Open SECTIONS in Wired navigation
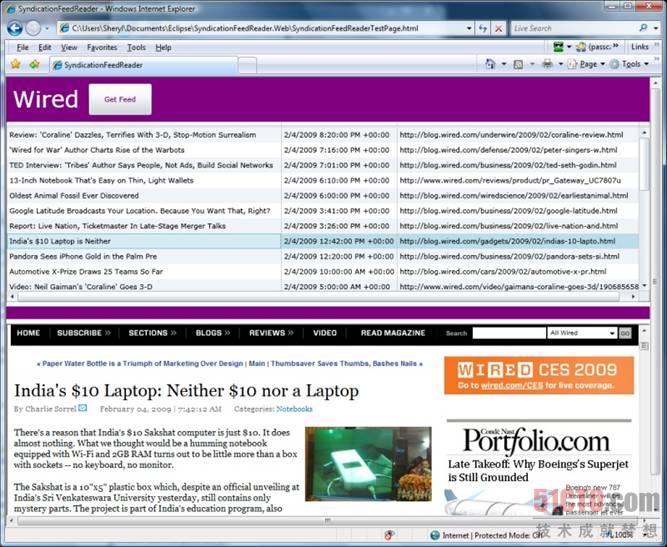This screenshot has height=547, width=667. coord(152,333)
